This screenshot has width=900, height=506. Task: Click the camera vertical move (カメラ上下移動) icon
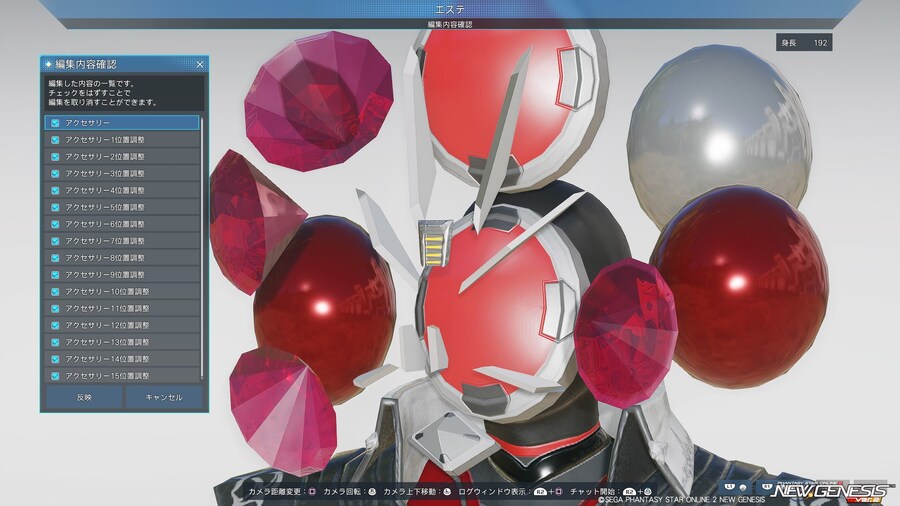coord(447,492)
